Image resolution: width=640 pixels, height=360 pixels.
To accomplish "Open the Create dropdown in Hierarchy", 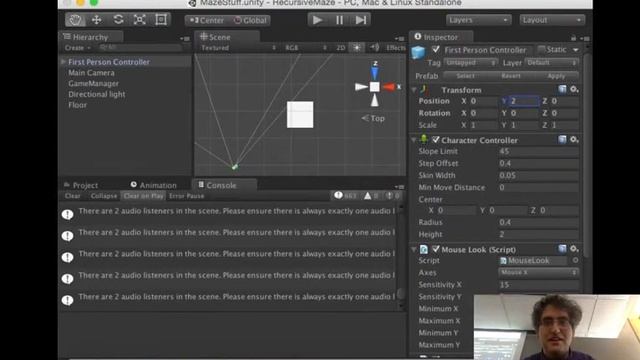I will point(77,48).
